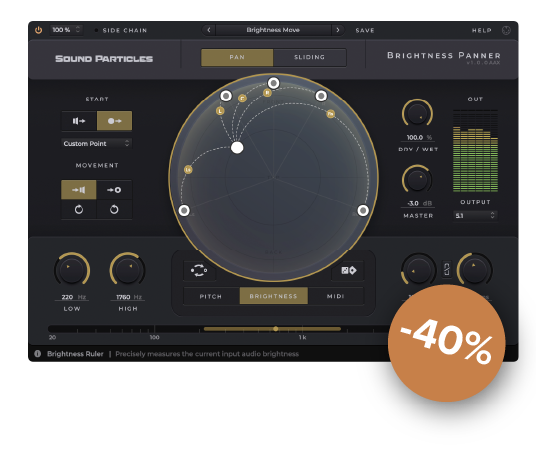Click the Sound Particles logo
Screen dimensions: 536x454
pos(104,59)
